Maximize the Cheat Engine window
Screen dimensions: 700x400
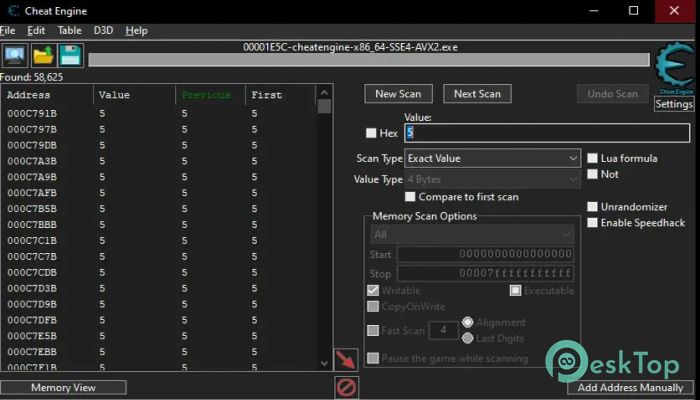pos(633,11)
